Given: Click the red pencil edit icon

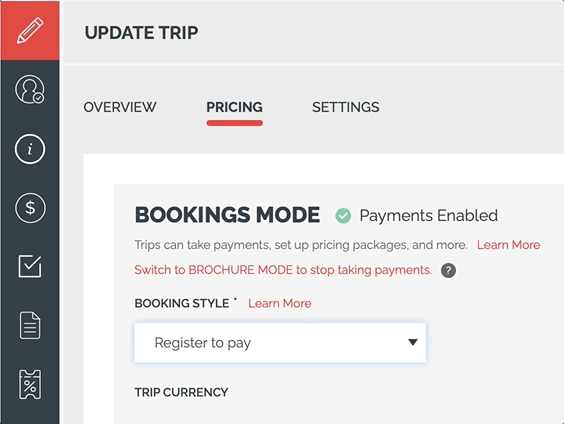Looking at the screenshot, I should (30, 30).
